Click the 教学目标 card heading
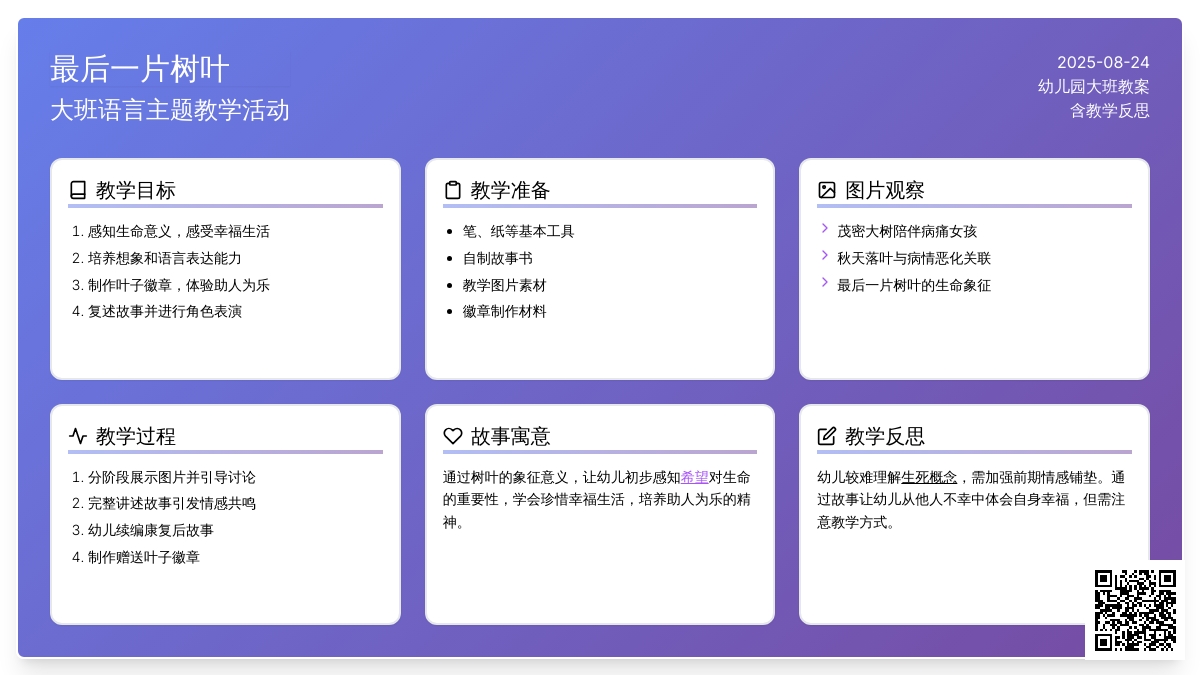The width and height of the screenshot is (1200, 675). 136,190
